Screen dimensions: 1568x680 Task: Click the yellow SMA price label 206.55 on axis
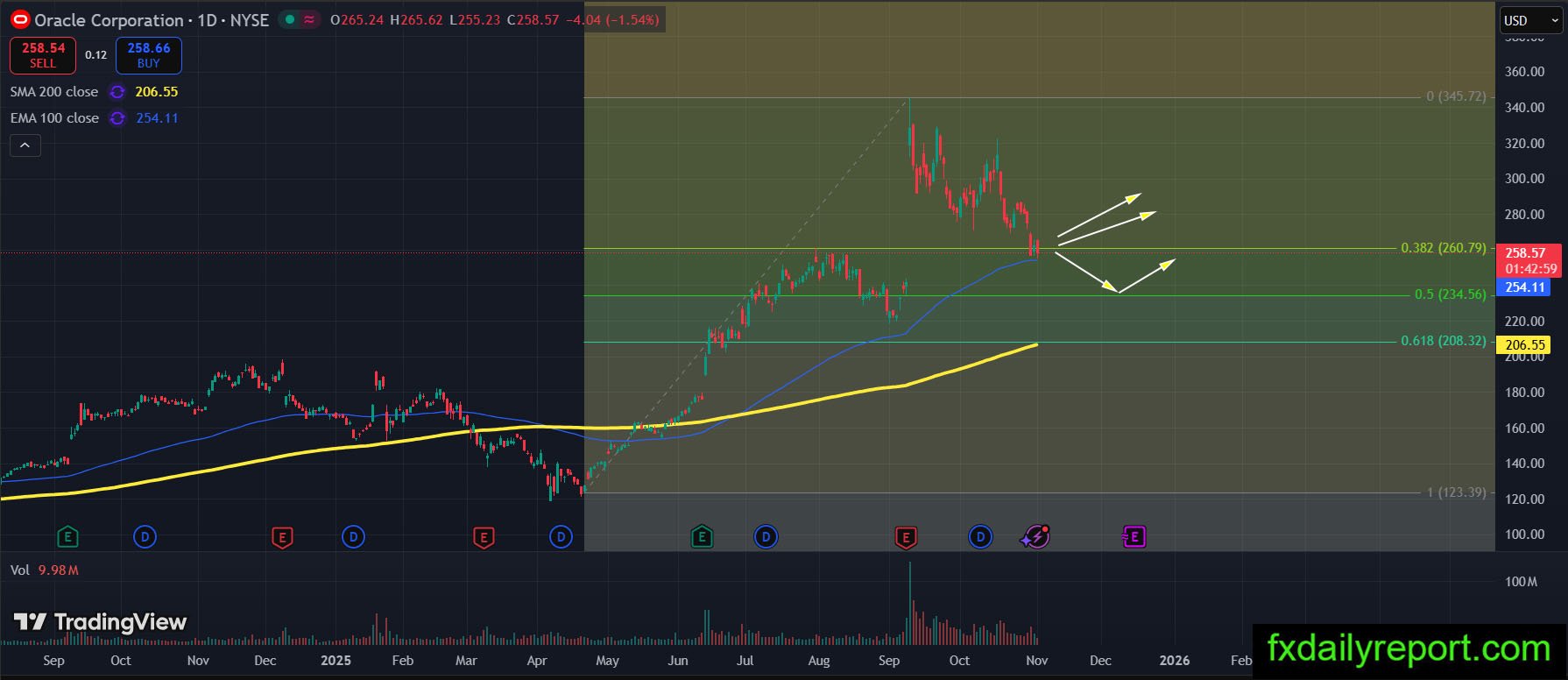[1525, 345]
